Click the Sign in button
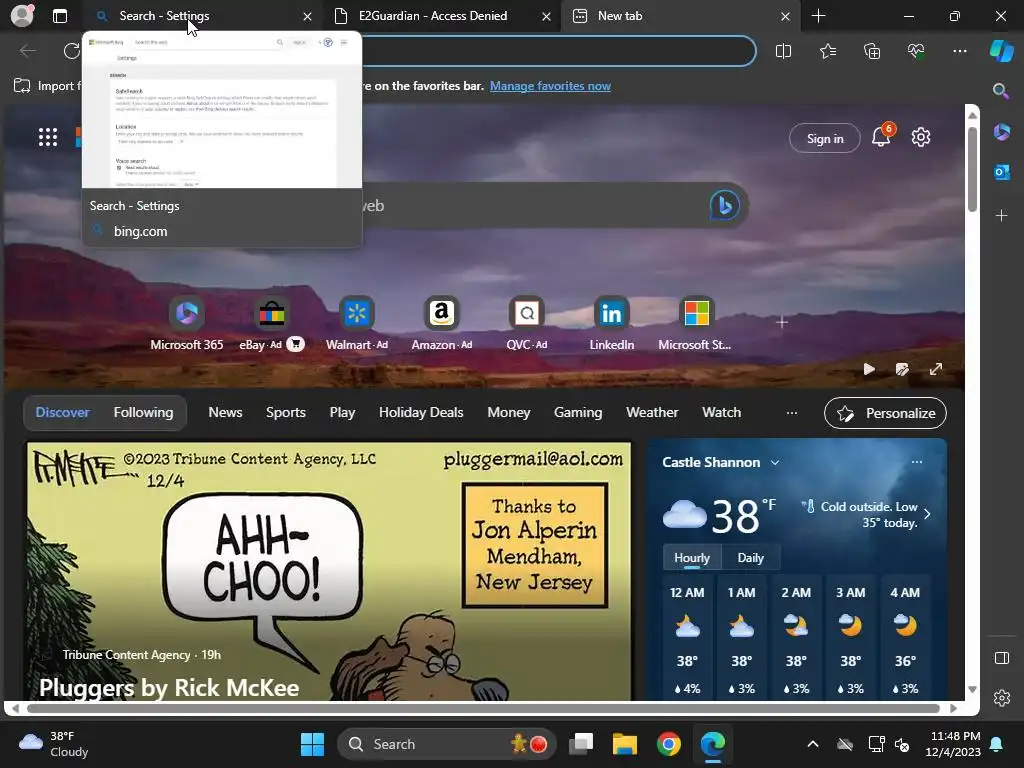 (x=825, y=138)
